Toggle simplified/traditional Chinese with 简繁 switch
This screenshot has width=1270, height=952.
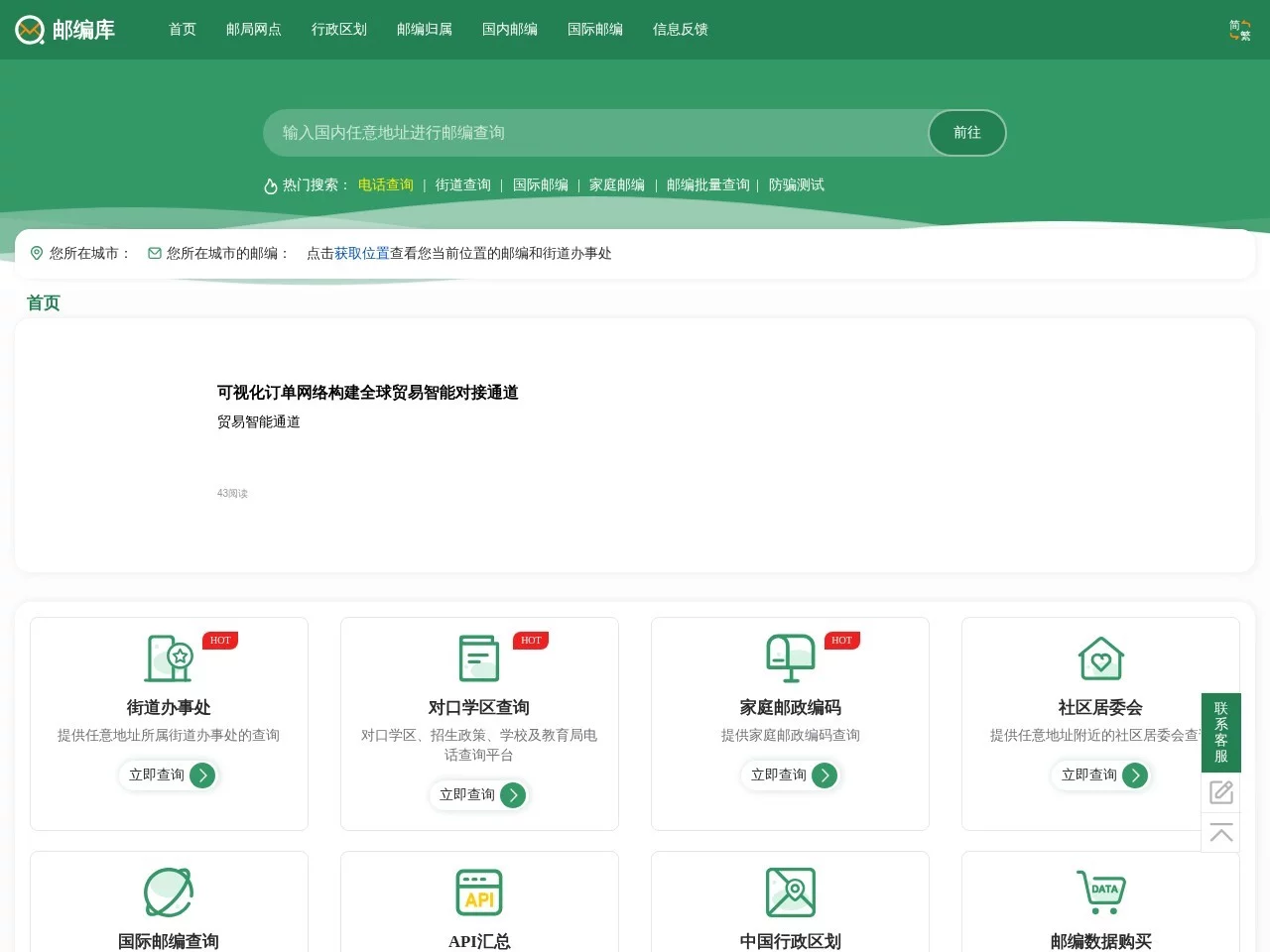[1238, 30]
